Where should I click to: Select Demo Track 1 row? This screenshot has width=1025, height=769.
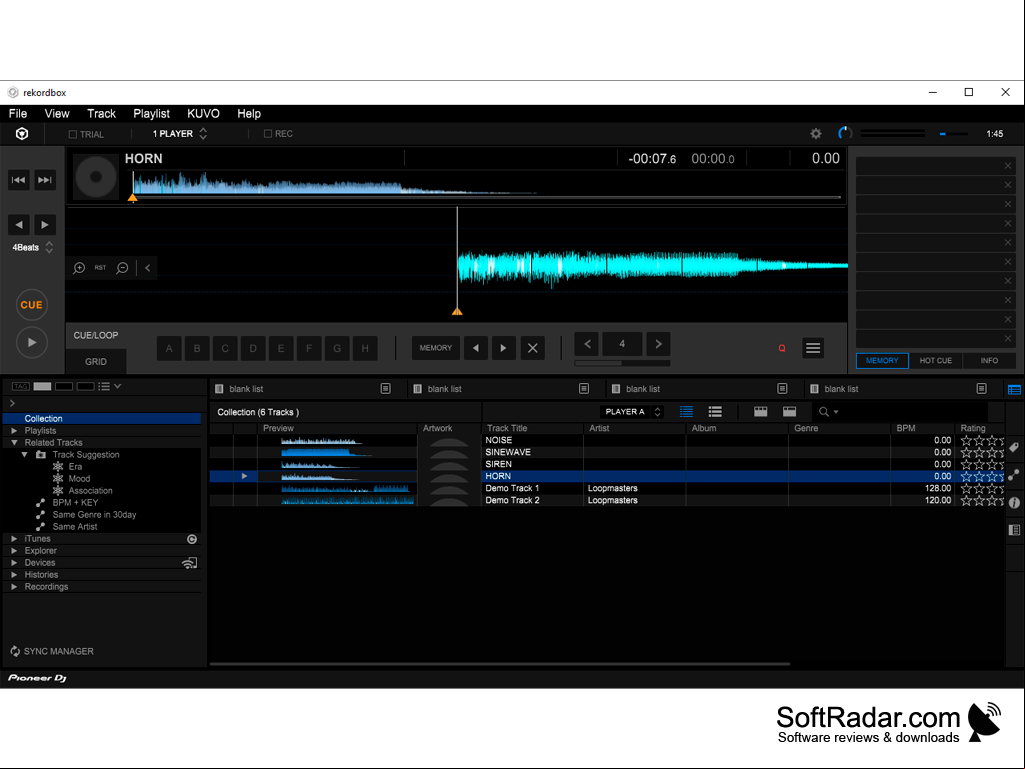coord(607,488)
